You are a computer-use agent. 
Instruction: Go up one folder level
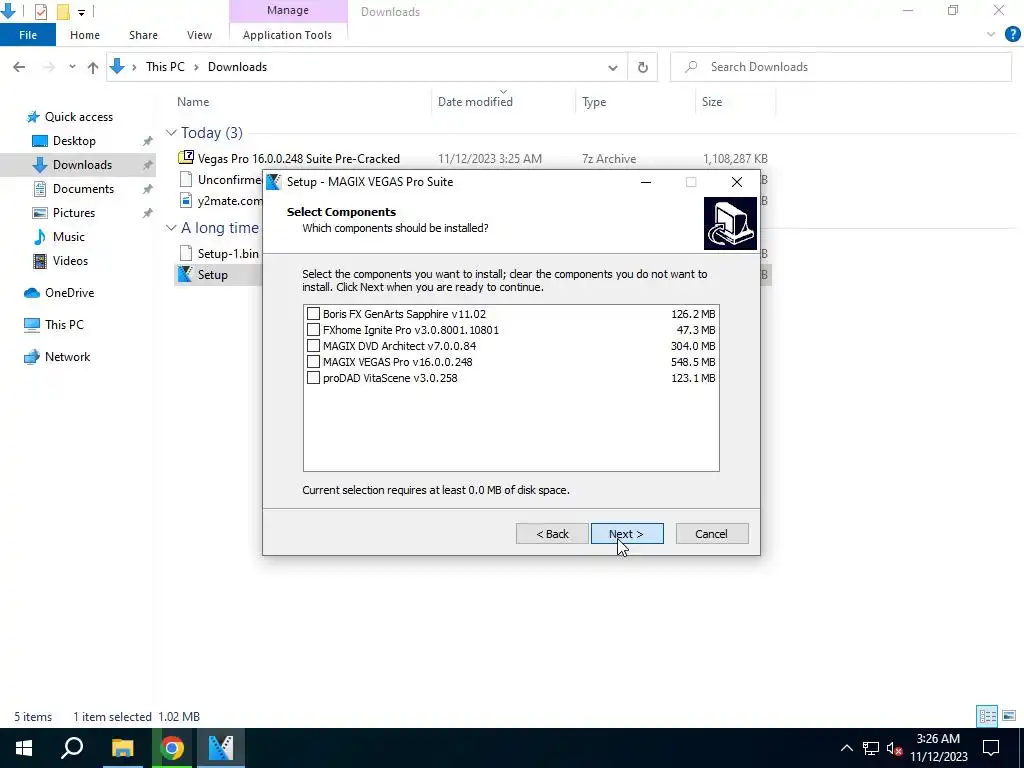coord(93,67)
